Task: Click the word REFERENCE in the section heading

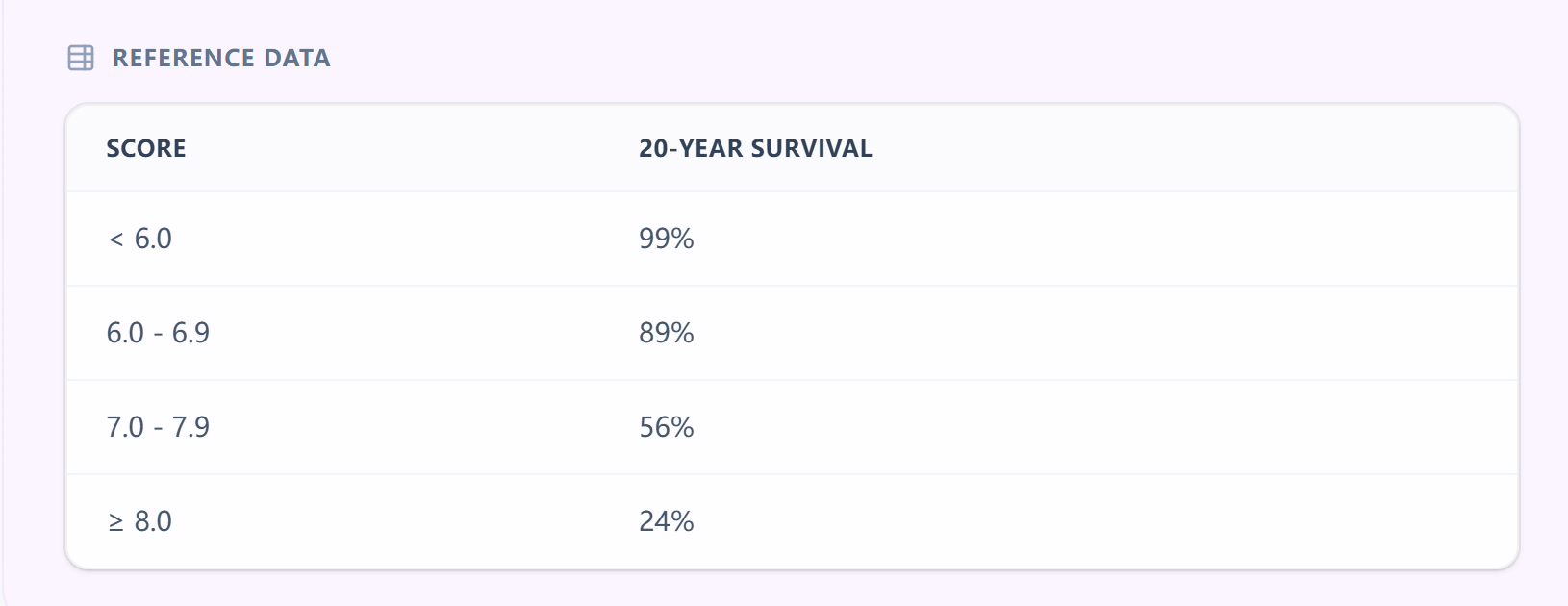Action: click(x=184, y=58)
